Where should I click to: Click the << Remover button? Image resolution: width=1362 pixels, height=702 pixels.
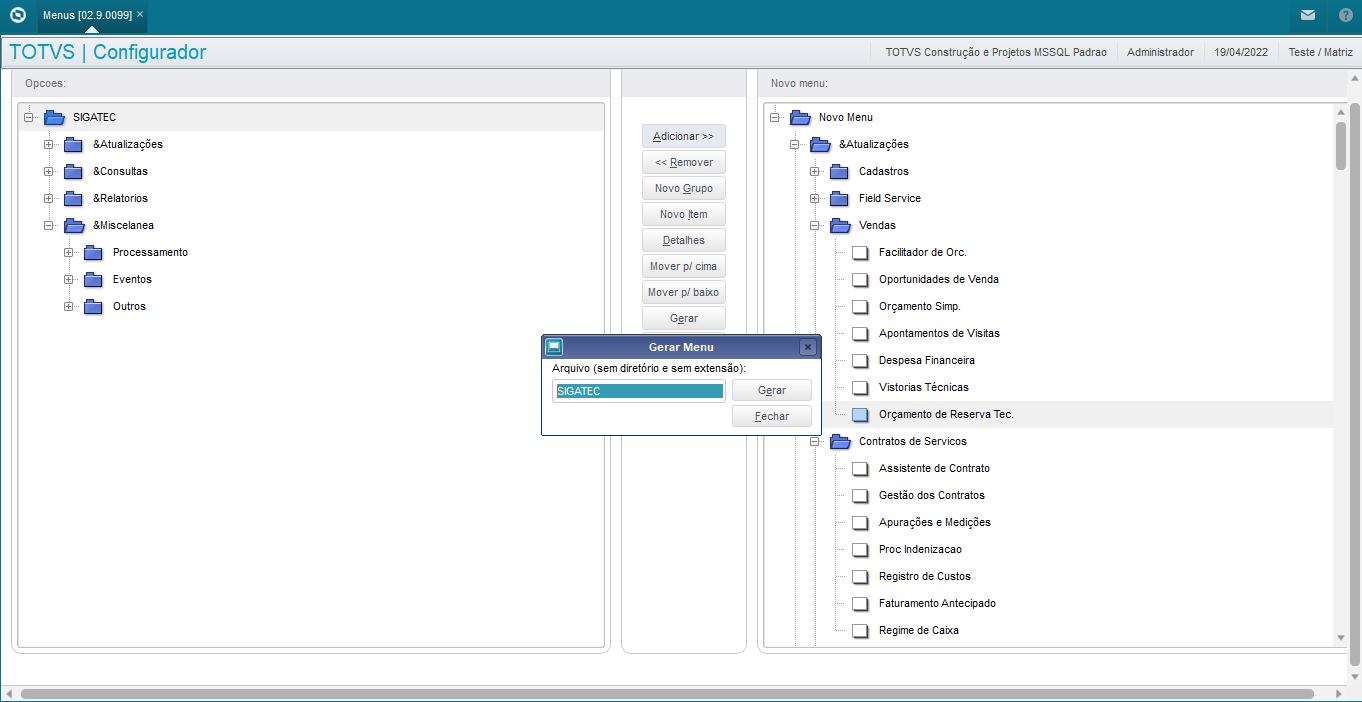pyautogui.click(x=684, y=162)
